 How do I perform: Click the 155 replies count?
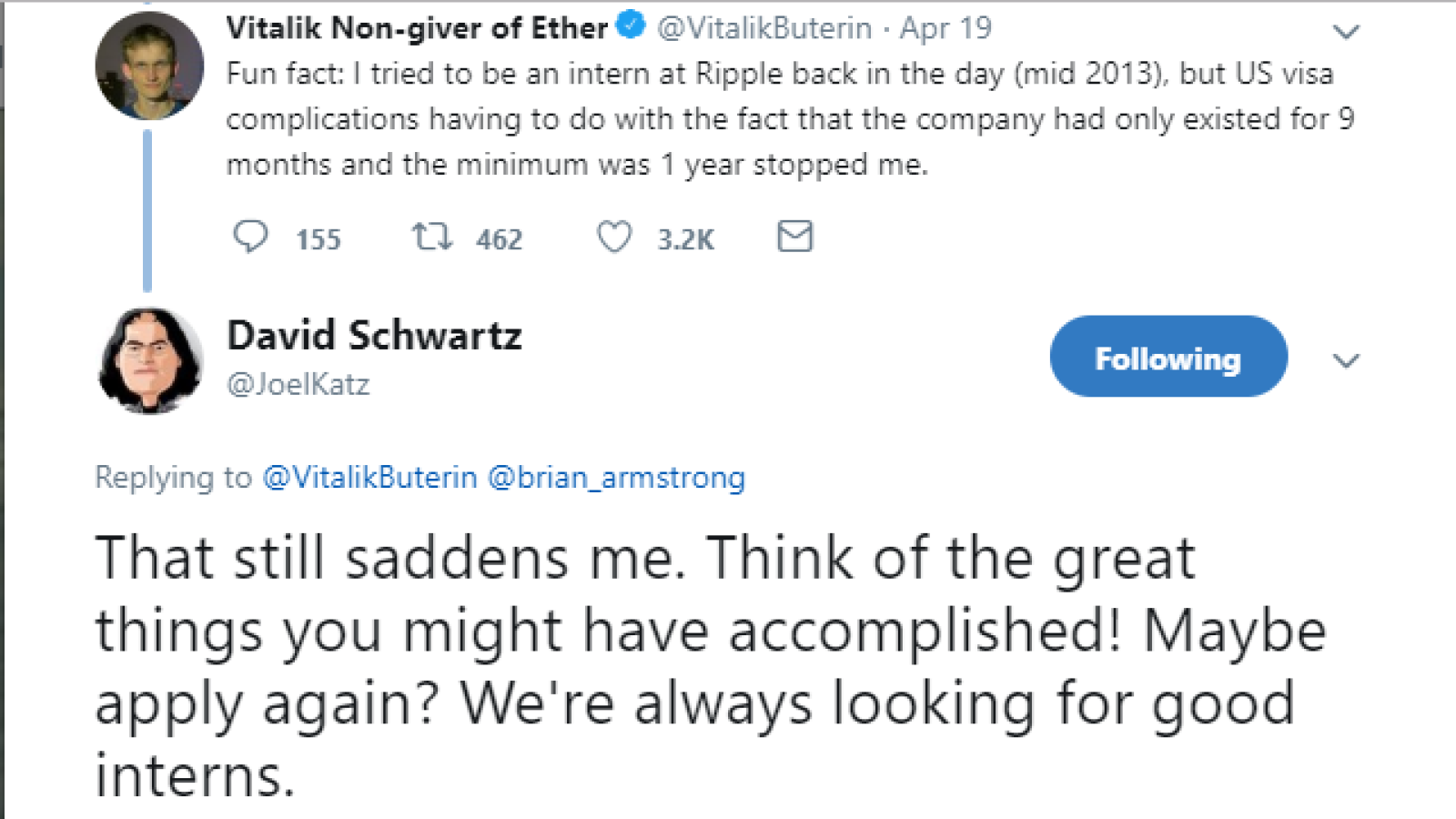click(318, 239)
